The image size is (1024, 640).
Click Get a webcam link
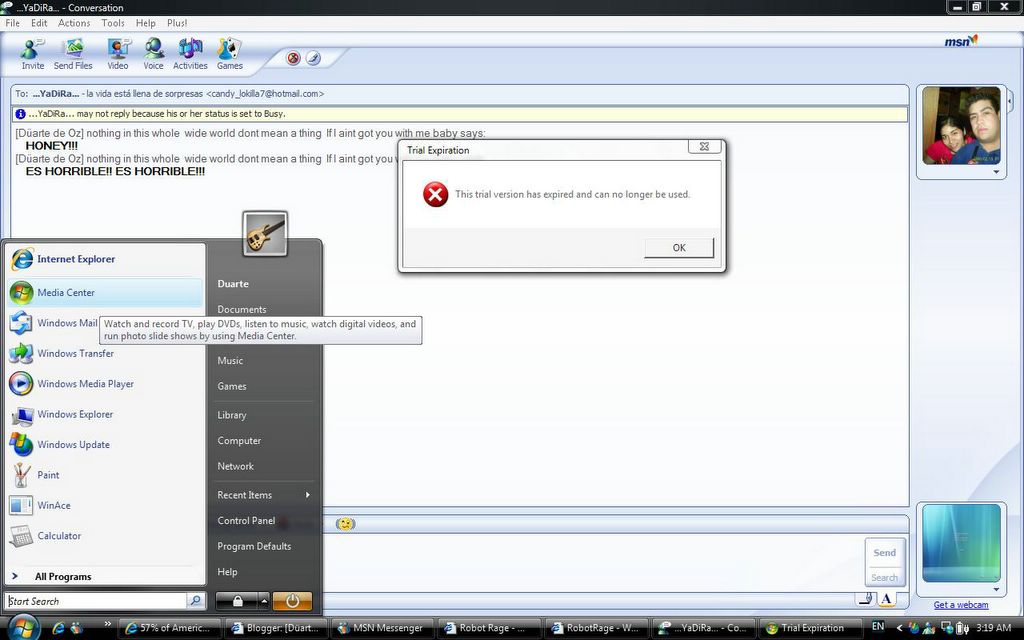961,605
